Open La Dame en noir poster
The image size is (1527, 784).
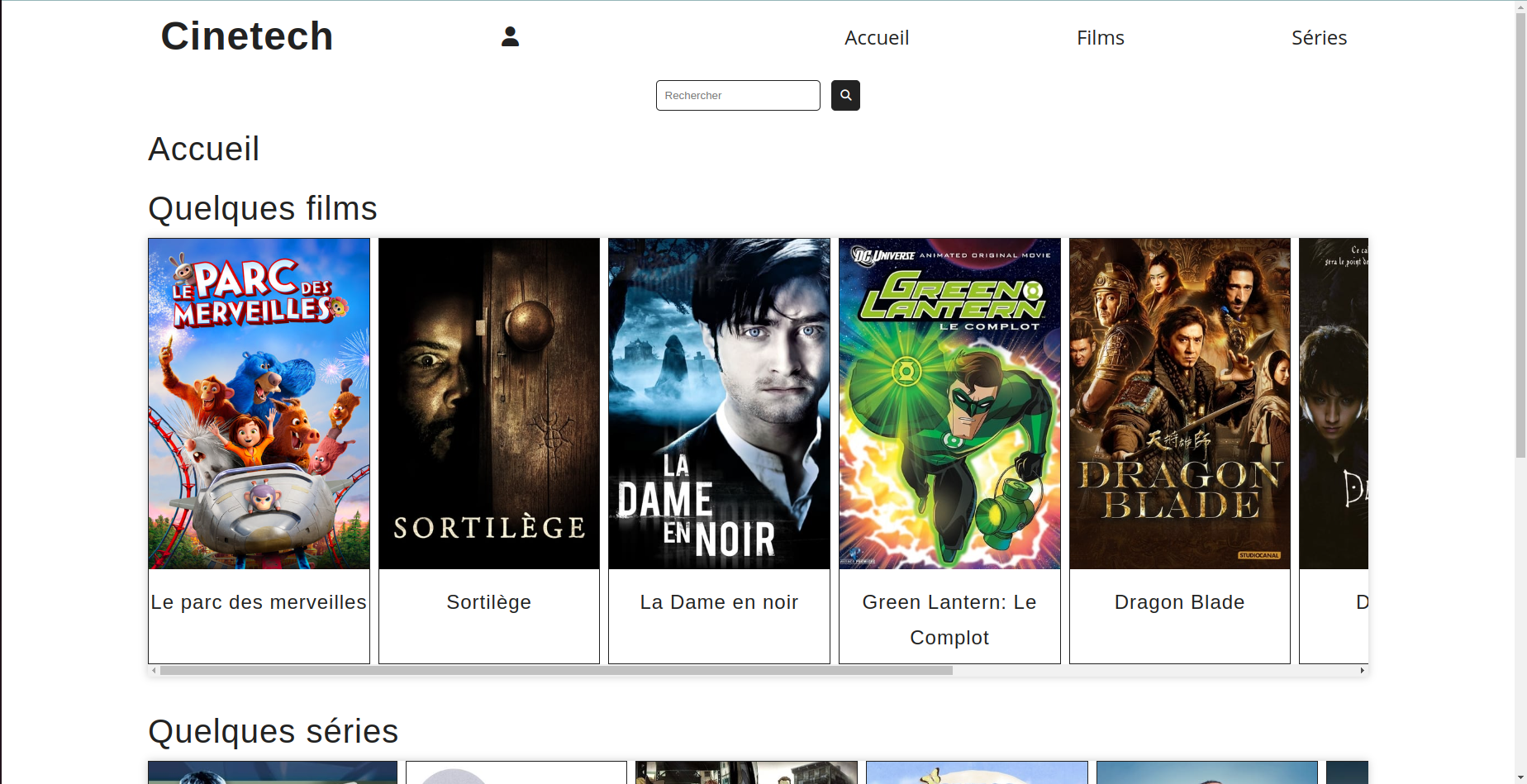pos(720,404)
